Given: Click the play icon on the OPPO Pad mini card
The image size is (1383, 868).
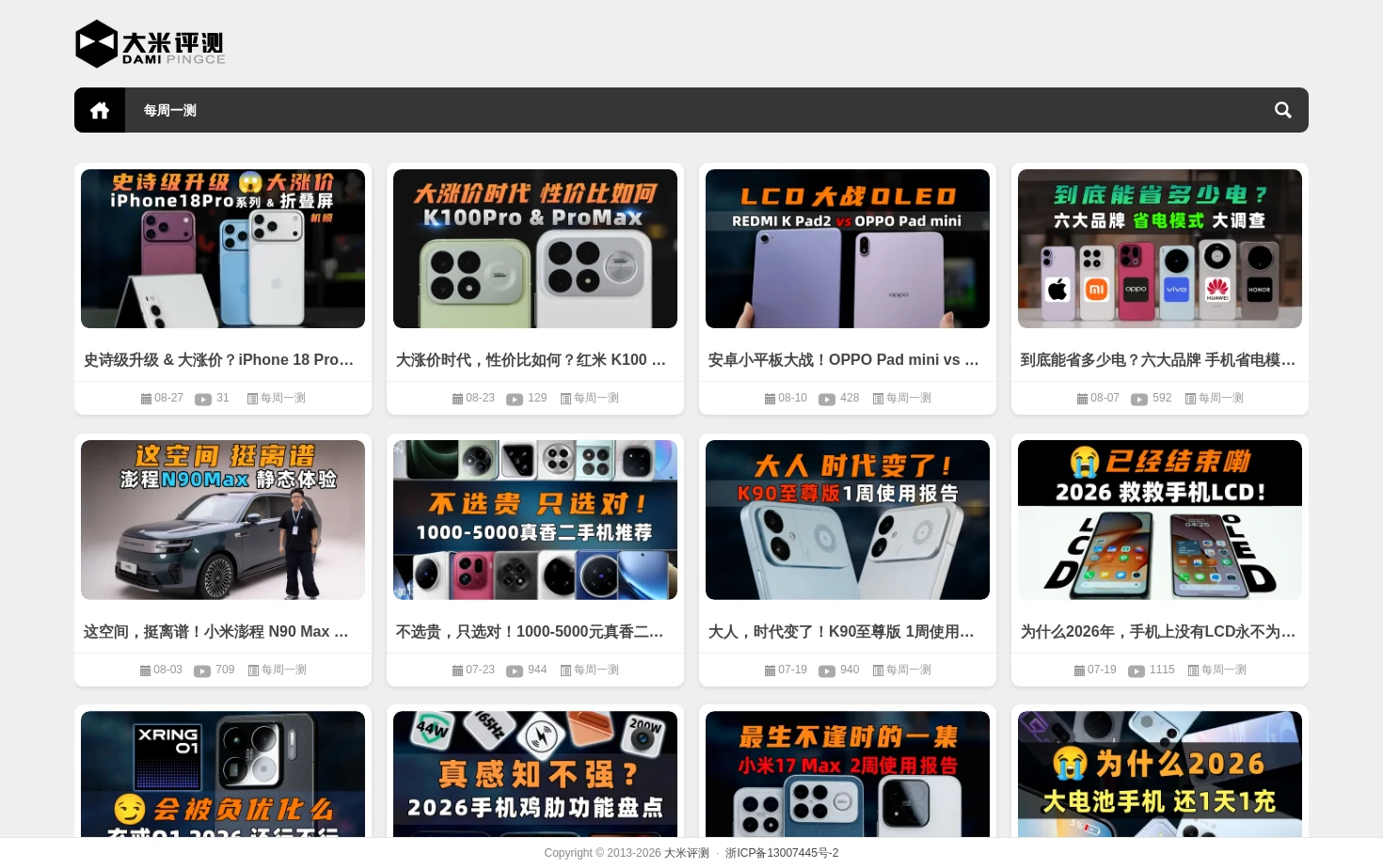Looking at the screenshot, I should (x=827, y=399).
